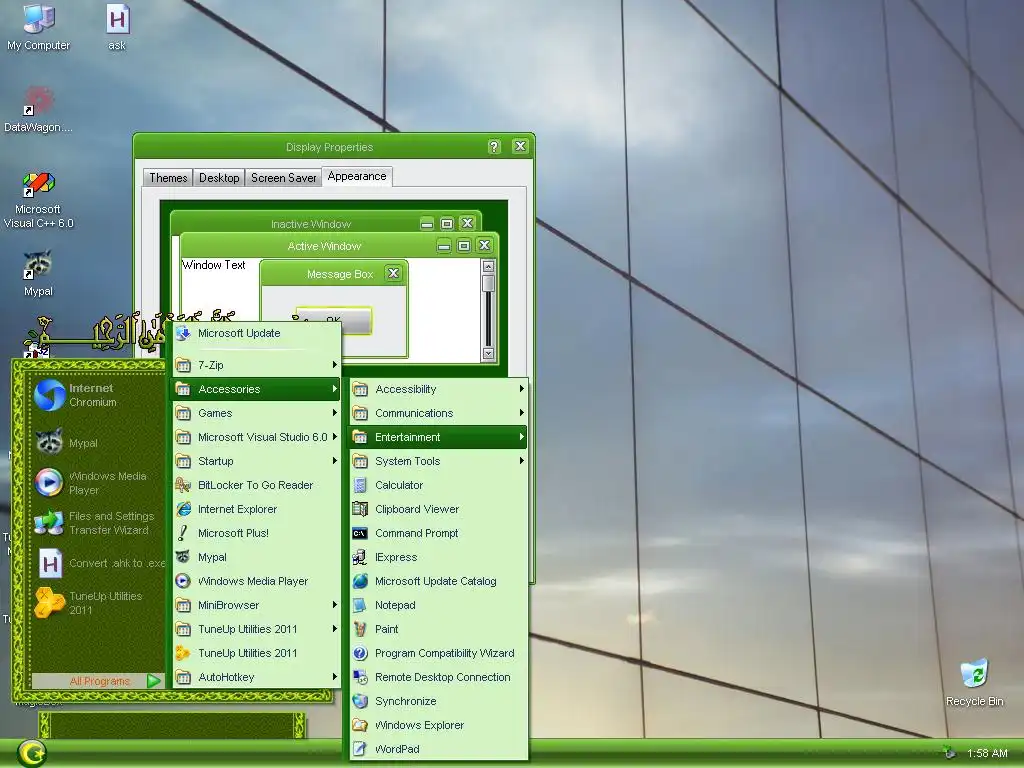
Task: Open Microsoft Update Catalog
Action: pyautogui.click(x=438, y=581)
